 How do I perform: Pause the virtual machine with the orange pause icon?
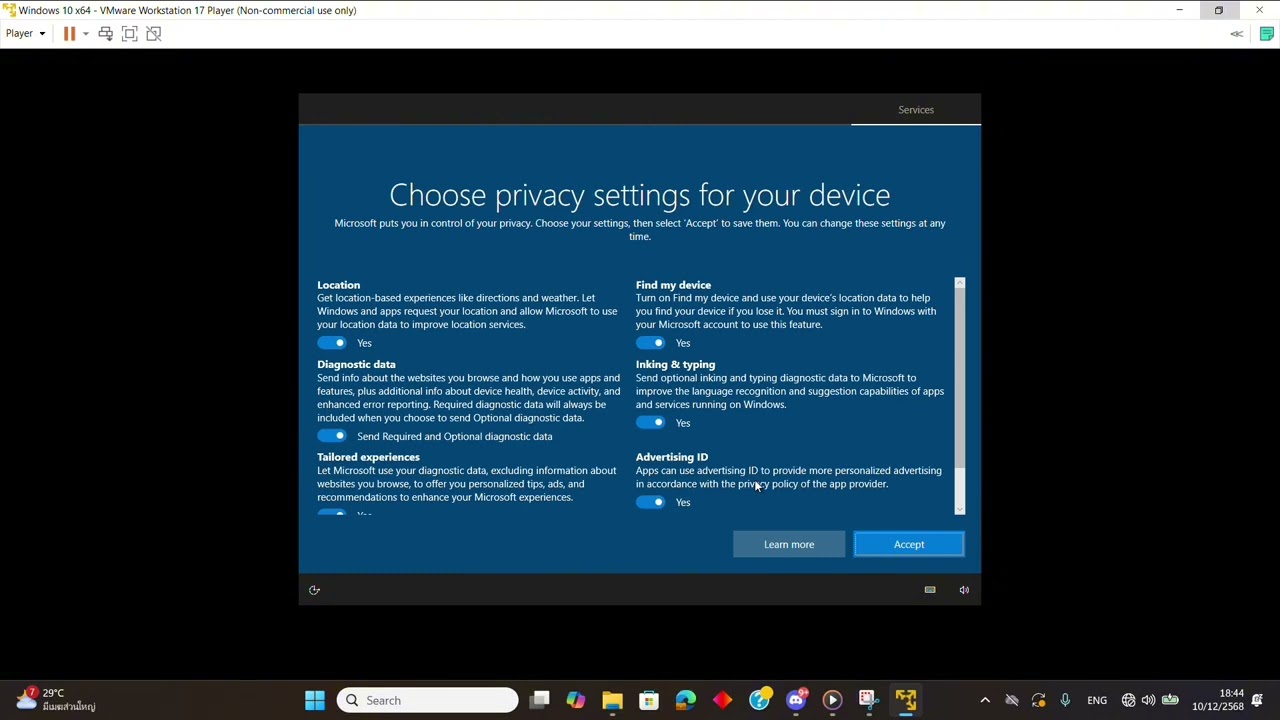click(69, 34)
